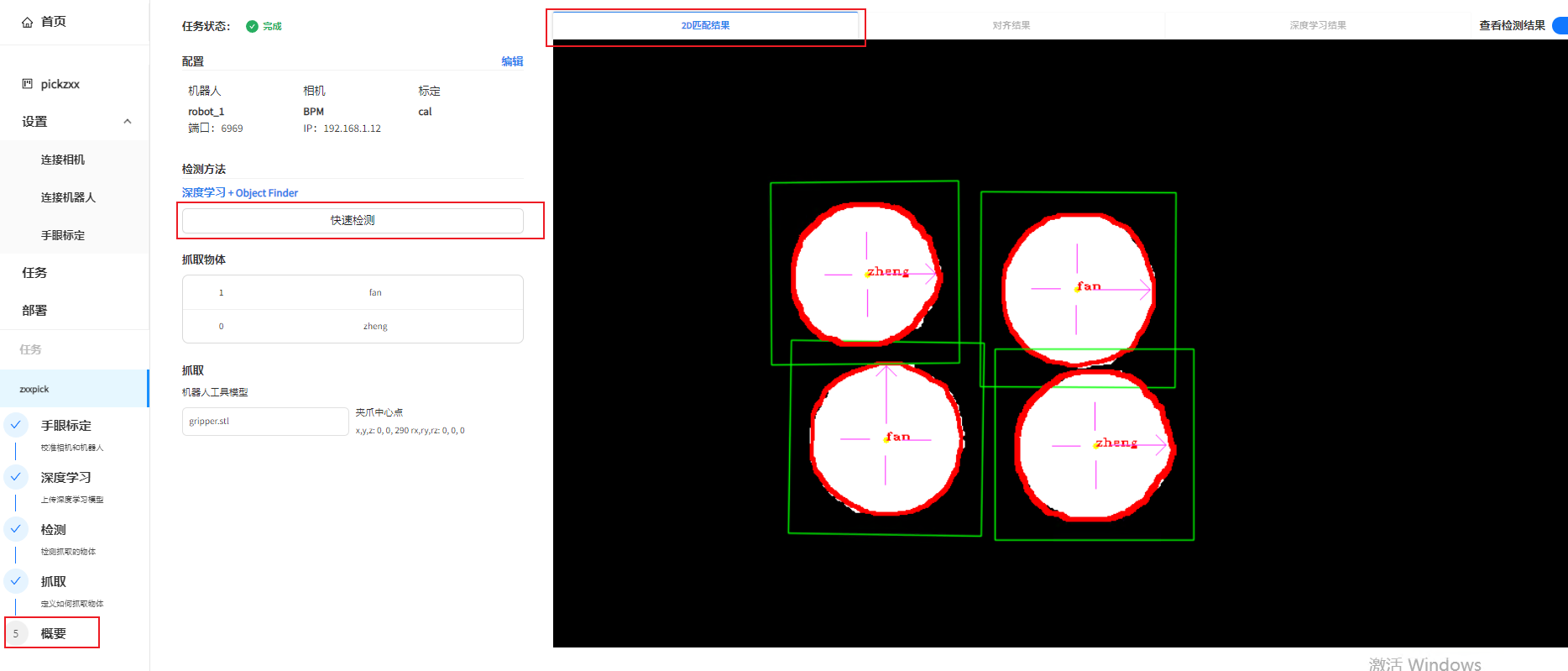Click the step 5 概要 number circle
1568x671 pixels.
point(16,633)
